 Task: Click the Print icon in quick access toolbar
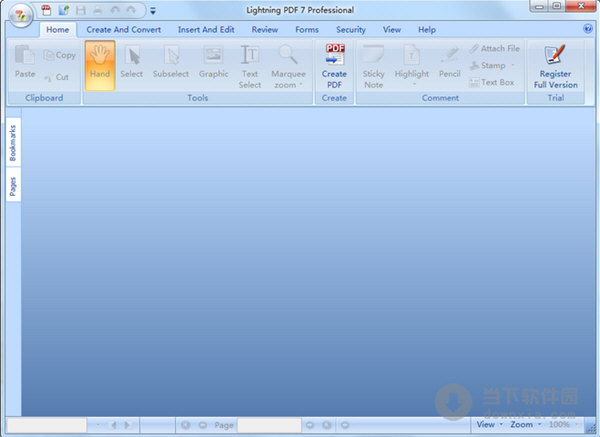(x=98, y=10)
